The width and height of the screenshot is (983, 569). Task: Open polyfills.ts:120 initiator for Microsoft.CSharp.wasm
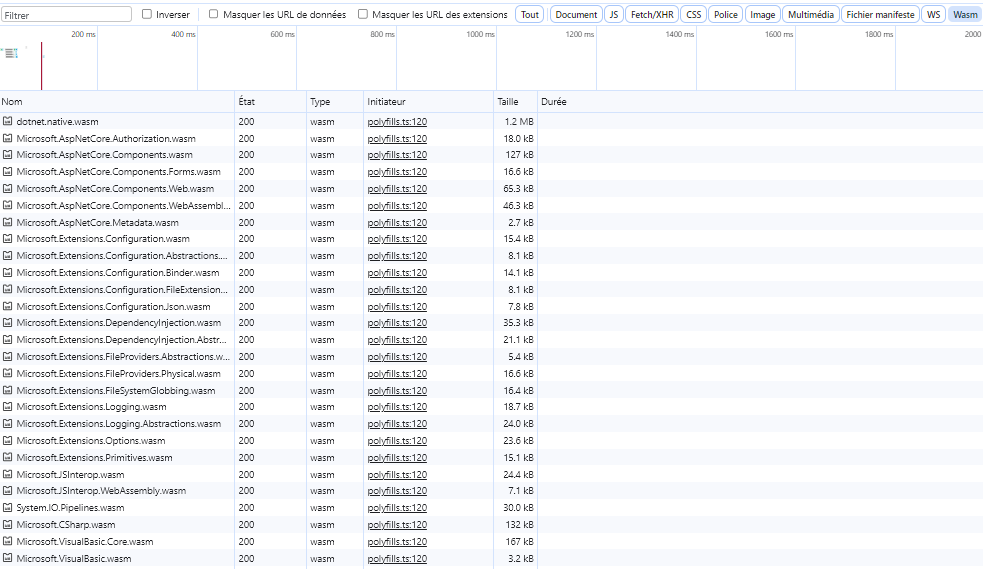pyautogui.click(x=397, y=525)
